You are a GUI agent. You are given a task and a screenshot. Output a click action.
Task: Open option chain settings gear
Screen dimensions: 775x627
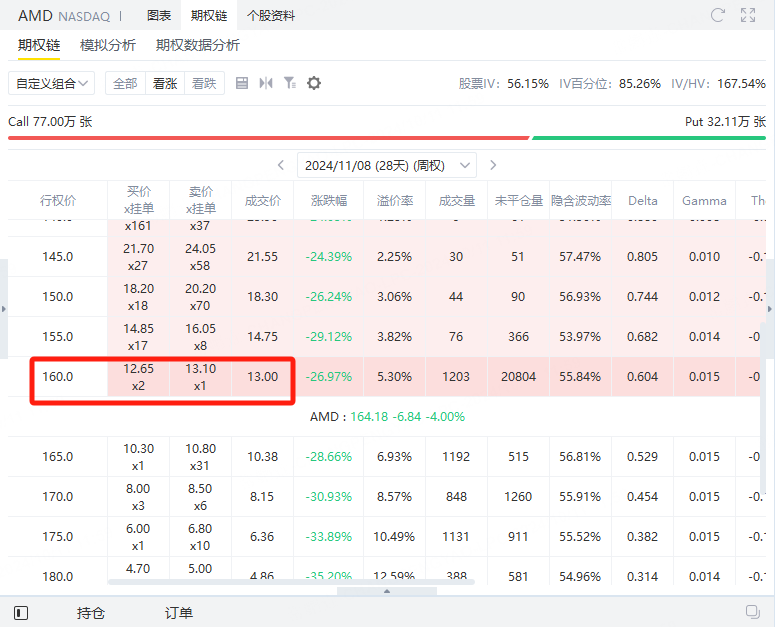[x=314, y=83]
